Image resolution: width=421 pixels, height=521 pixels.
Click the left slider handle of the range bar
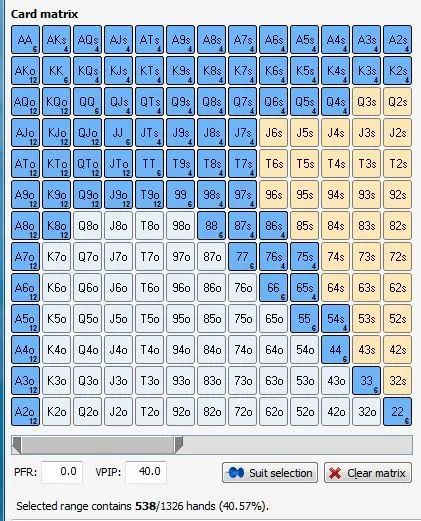[17, 445]
